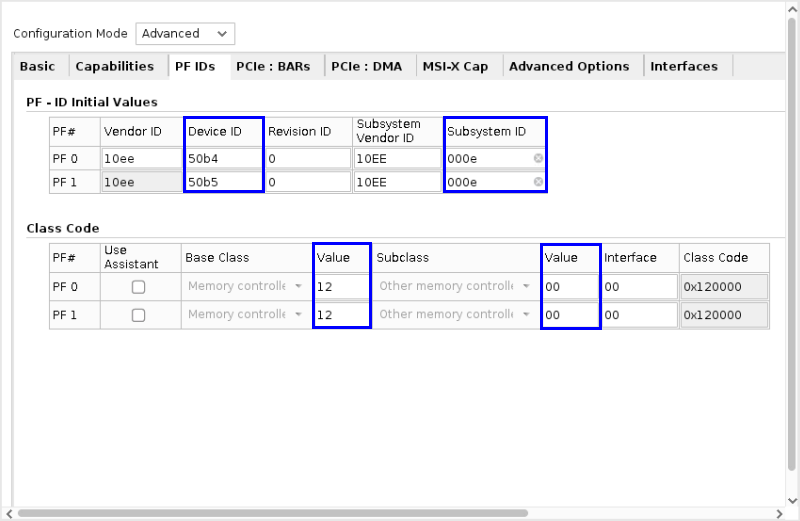Clear the PF 0 Subsystem ID field icon
The height and width of the screenshot is (521, 800).
pyautogui.click(x=538, y=158)
